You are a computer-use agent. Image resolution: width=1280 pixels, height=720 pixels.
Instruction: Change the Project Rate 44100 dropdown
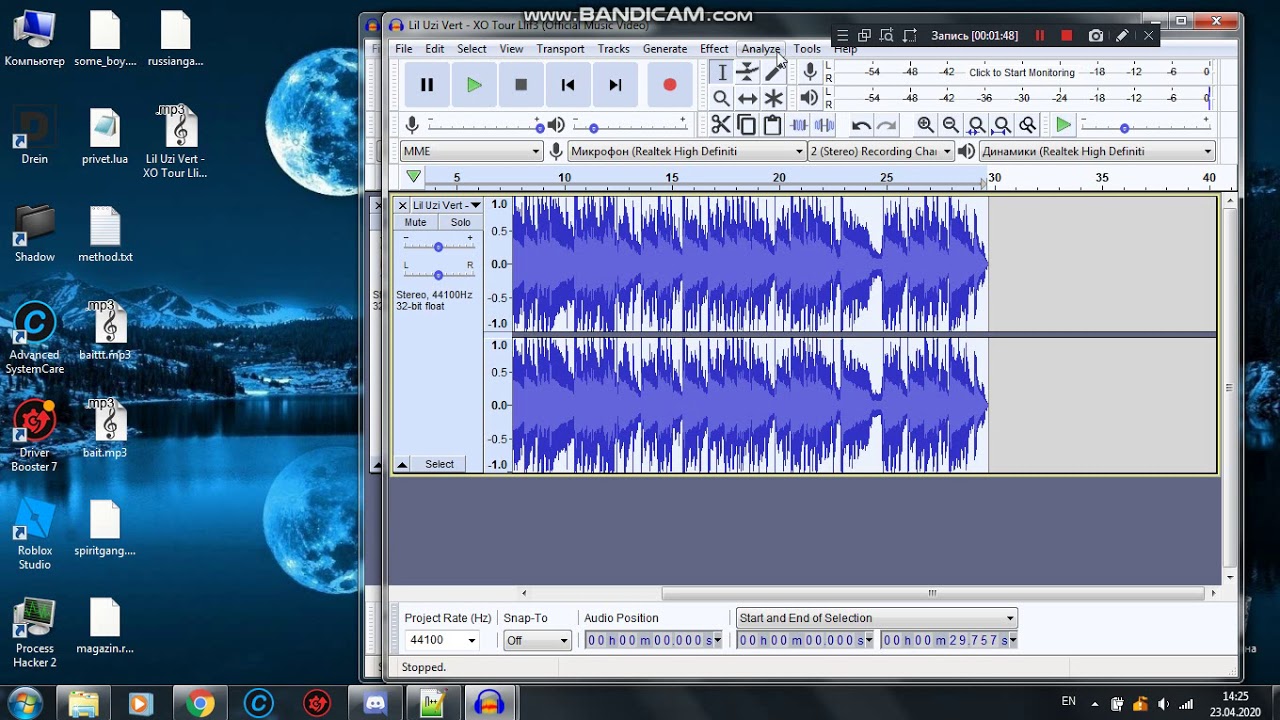coord(442,640)
